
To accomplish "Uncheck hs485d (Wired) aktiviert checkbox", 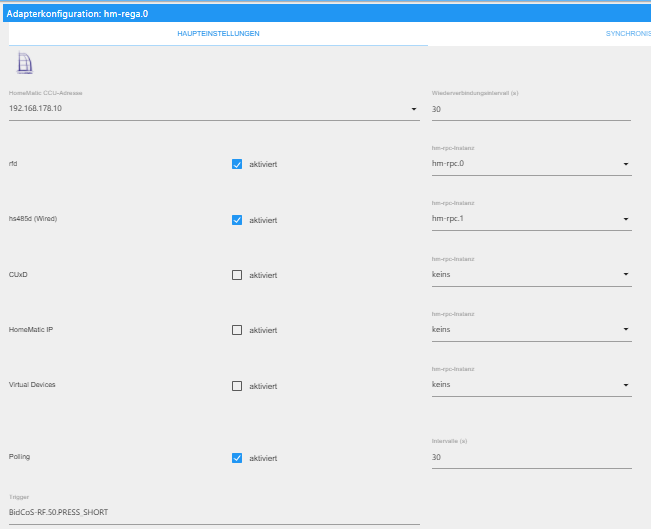I will pyautogui.click(x=237, y=220).
